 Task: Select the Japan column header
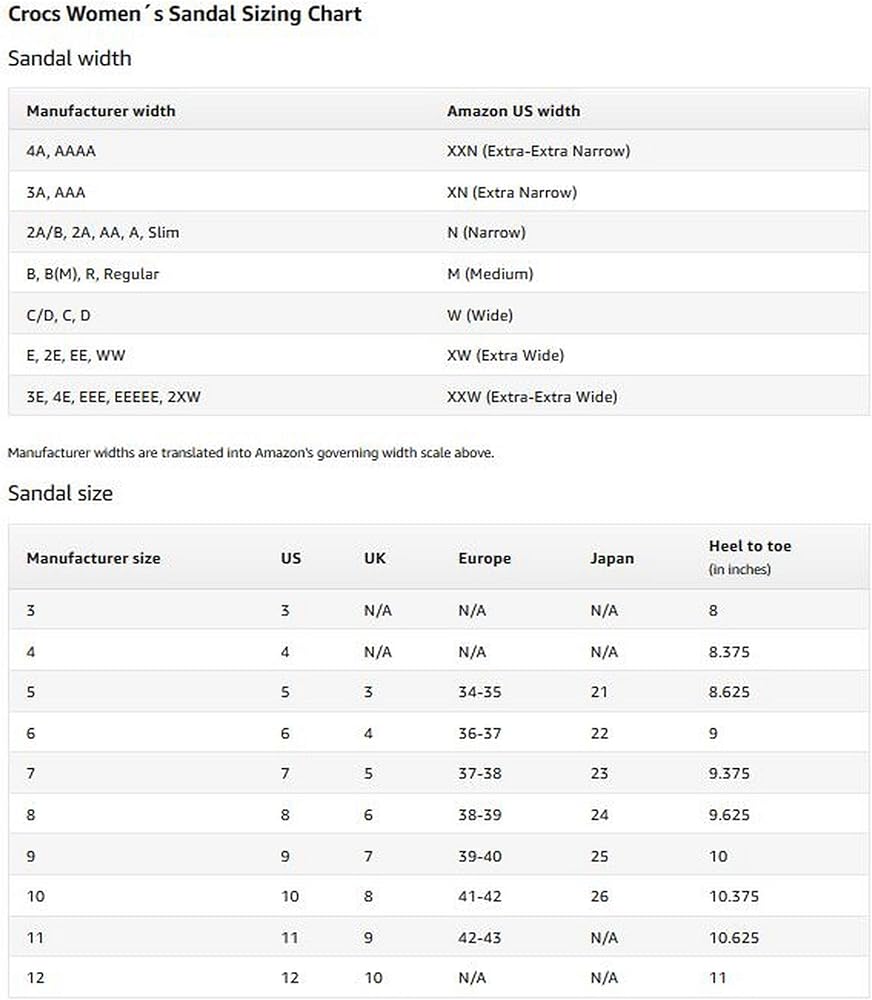612,558
